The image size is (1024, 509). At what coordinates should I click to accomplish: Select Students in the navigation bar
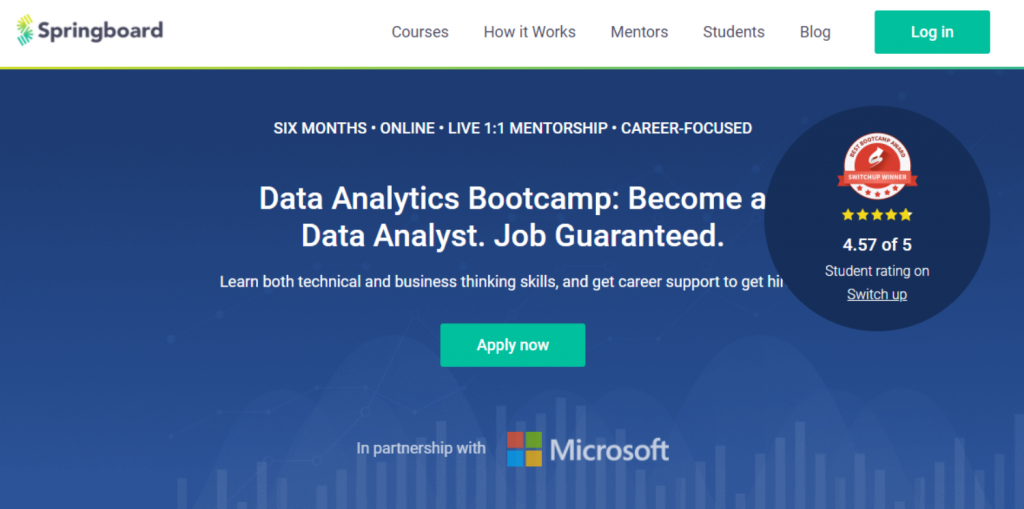[733, 32]
